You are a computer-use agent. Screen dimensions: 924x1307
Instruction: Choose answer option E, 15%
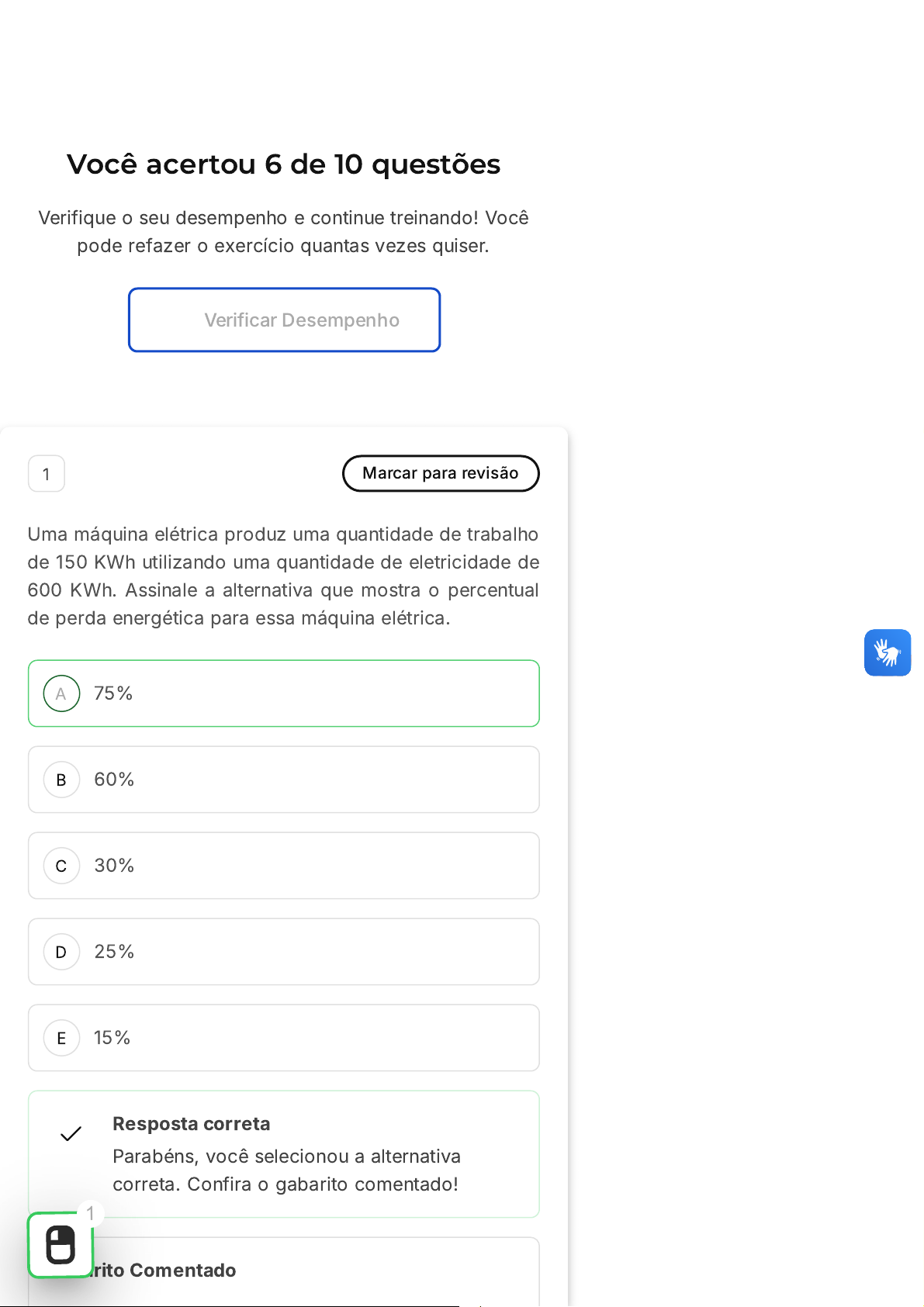pos(283,1038)
